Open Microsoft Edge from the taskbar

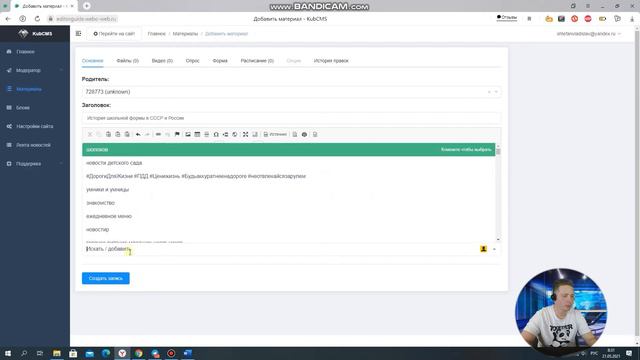(106, 353)
